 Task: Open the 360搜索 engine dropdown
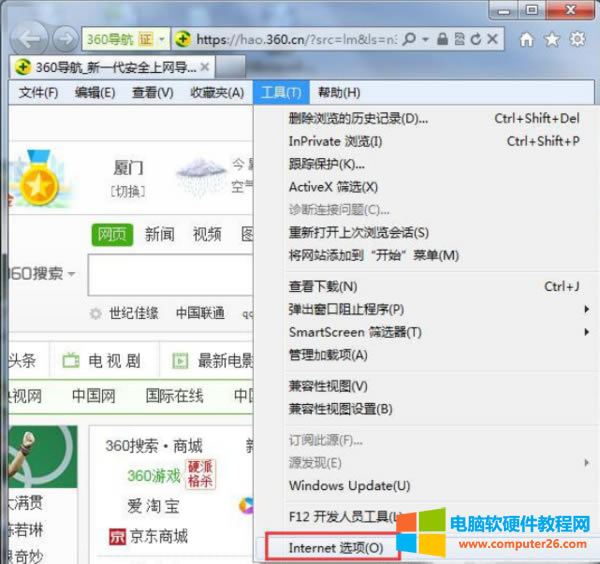[x=71, y=274]
